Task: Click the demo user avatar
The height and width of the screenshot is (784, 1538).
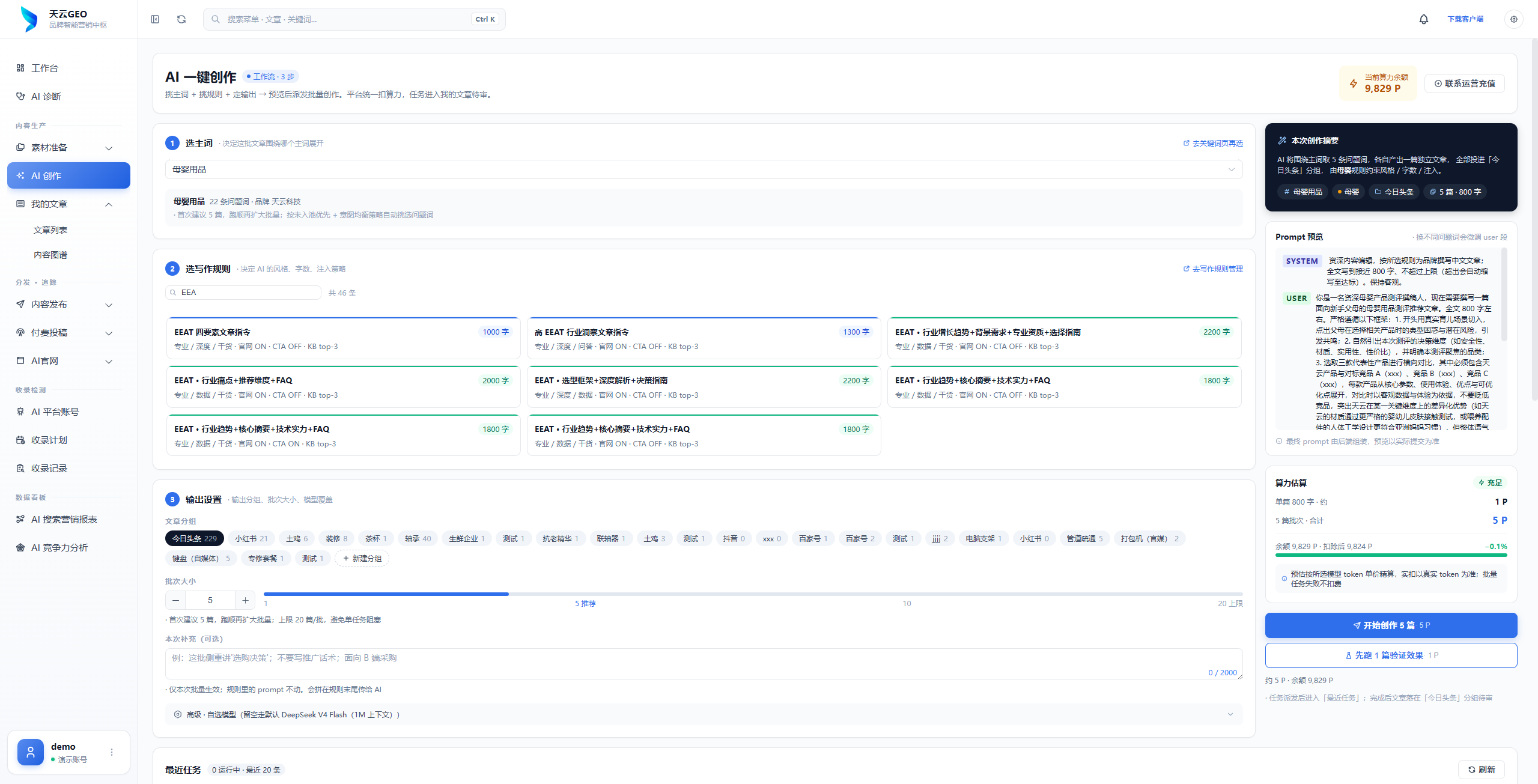Action: tap(31, 752)
